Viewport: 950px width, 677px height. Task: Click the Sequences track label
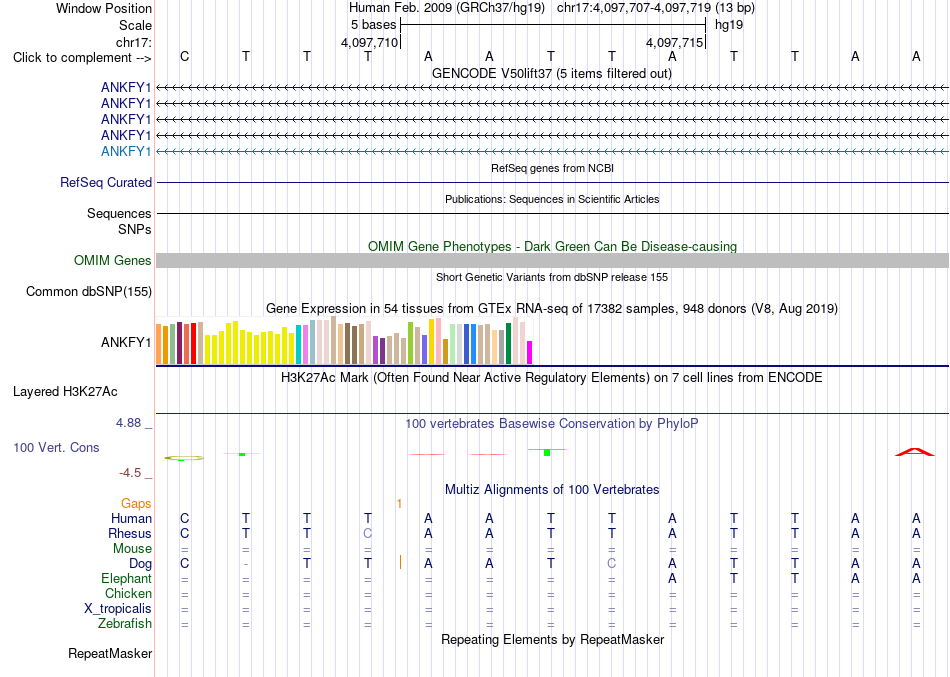pyautogui.click(x=119, y=213)
